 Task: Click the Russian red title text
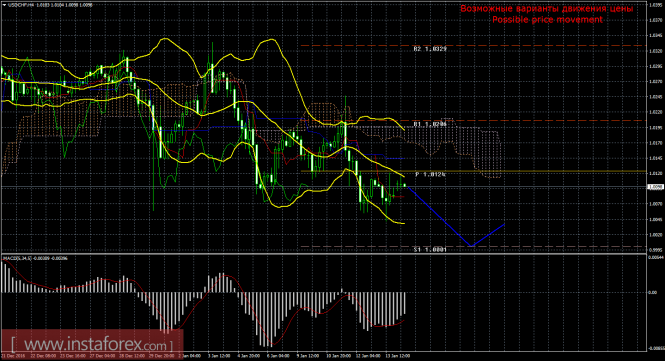click(547, 8)
